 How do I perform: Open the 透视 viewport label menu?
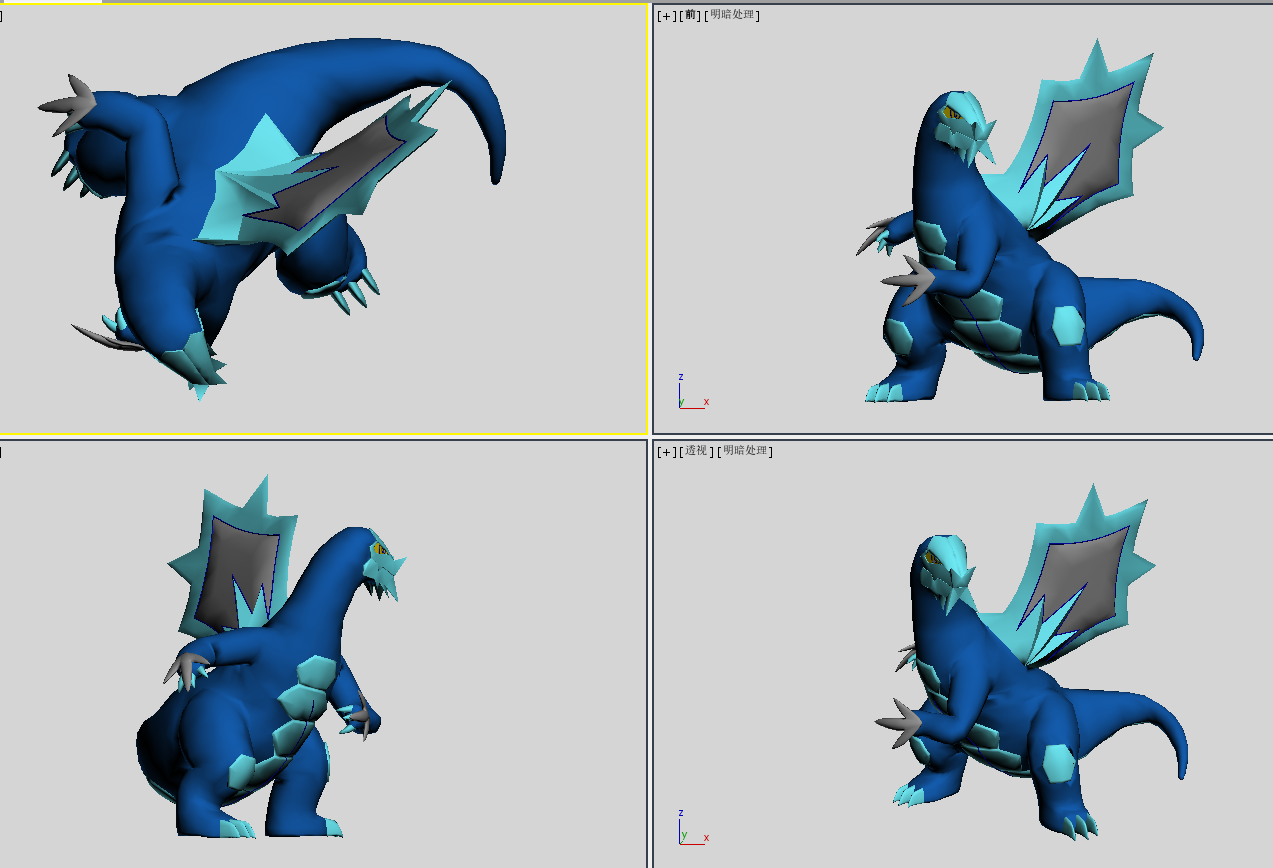[697, 450]
